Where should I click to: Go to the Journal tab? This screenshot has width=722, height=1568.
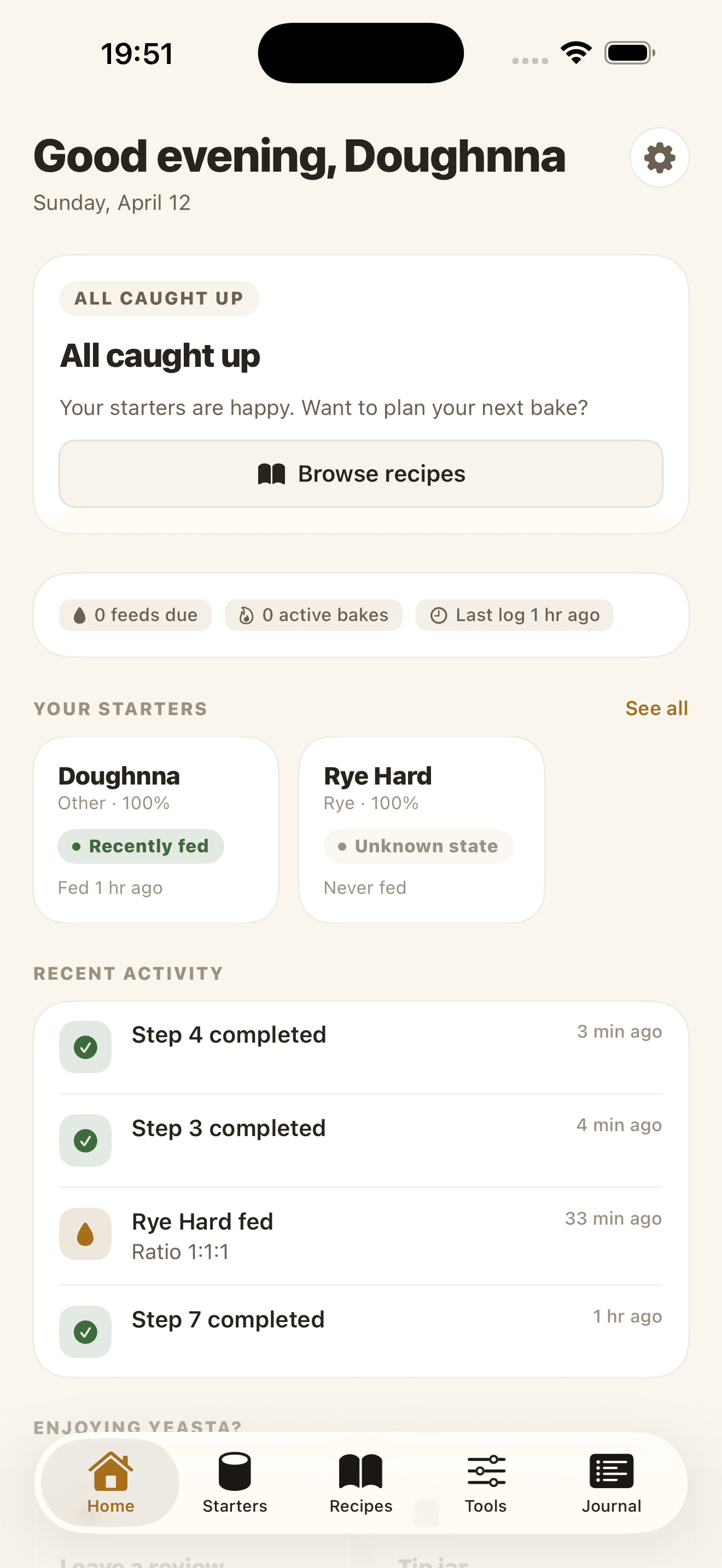point(611,1472)
